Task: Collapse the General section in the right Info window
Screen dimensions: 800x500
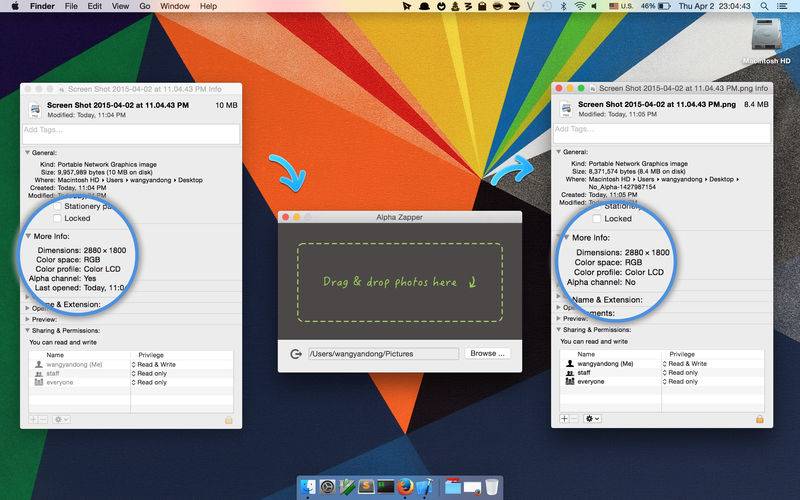Action: [x=558, y=153]
